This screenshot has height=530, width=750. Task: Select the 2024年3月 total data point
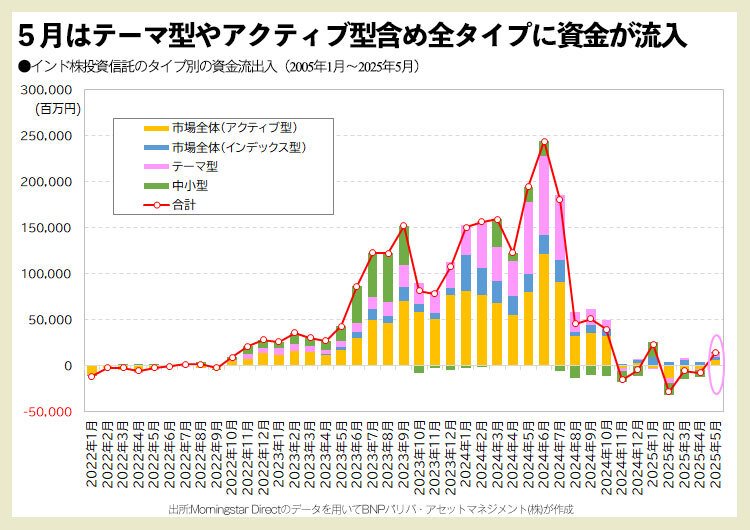tap(497, 220)
